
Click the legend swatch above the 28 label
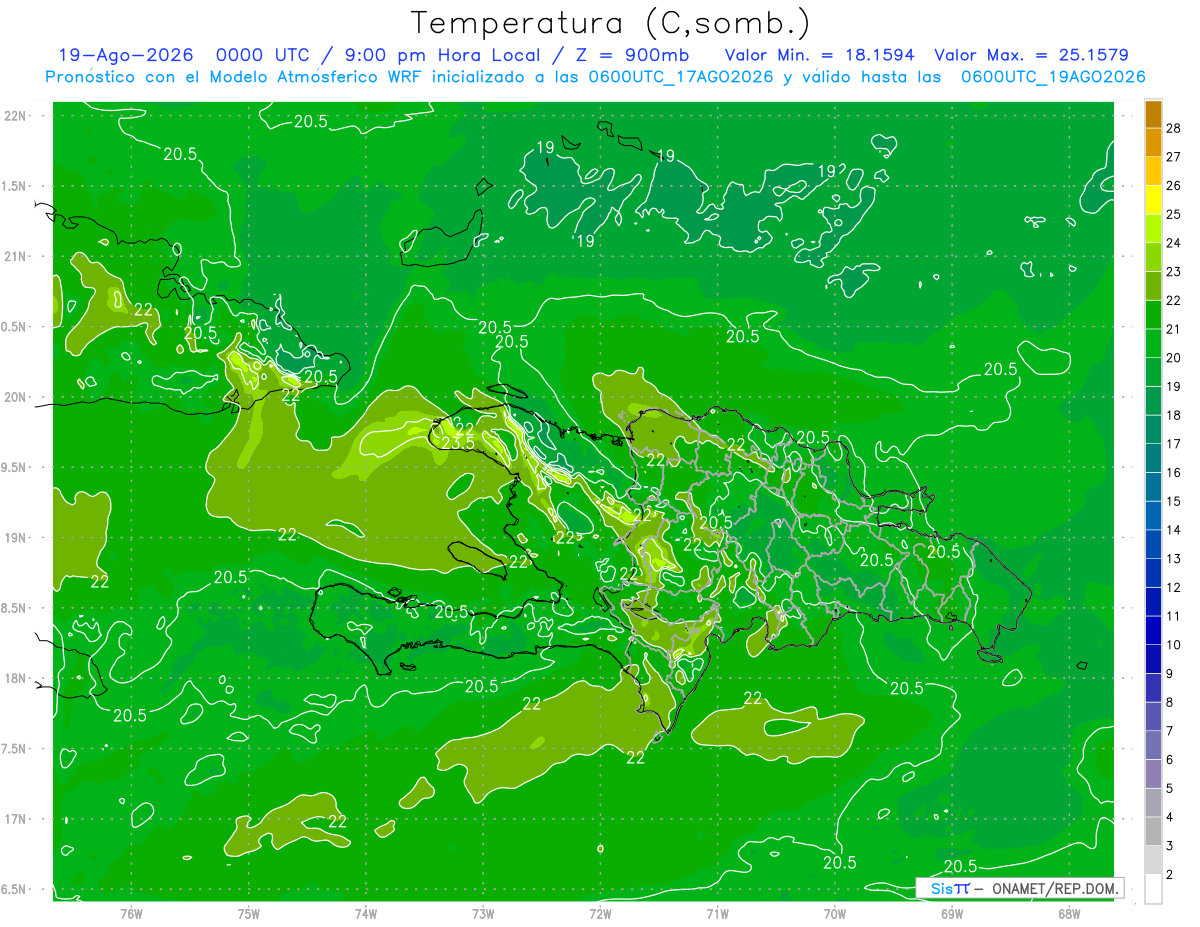coord(1153,114)
